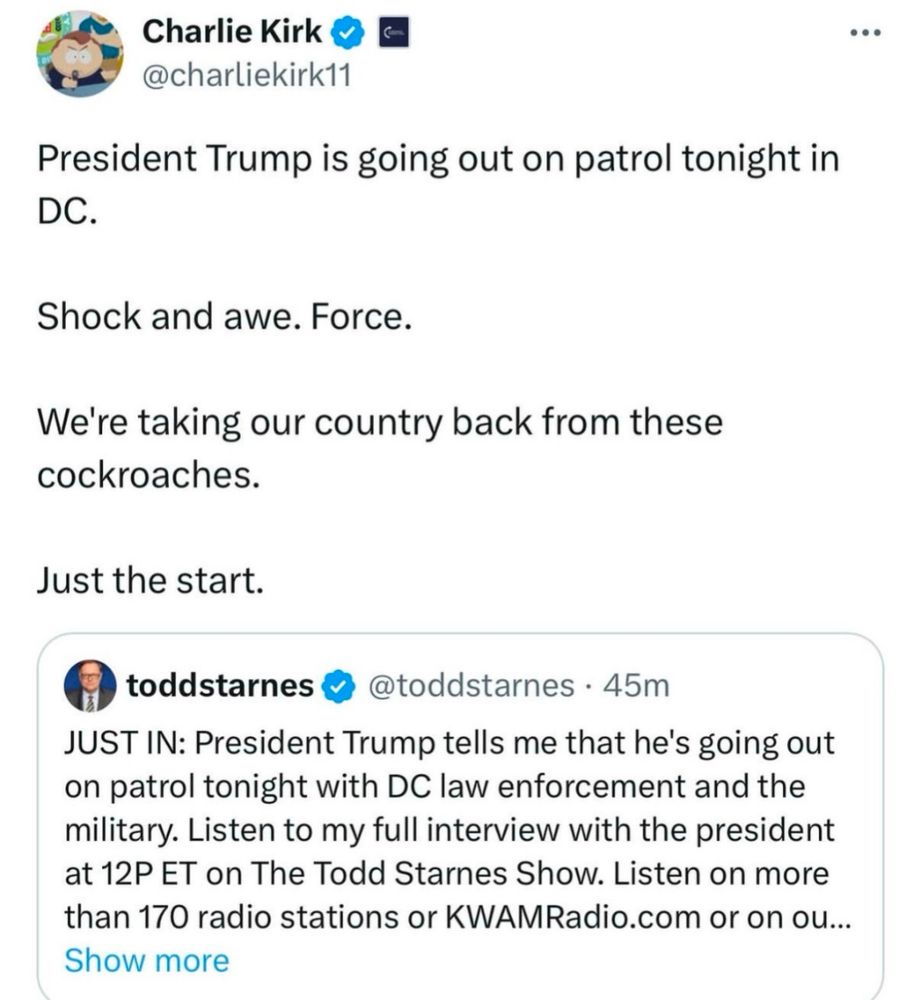Open the Charlie Kirk display name

pyautogui.click(x=232, y=31)
